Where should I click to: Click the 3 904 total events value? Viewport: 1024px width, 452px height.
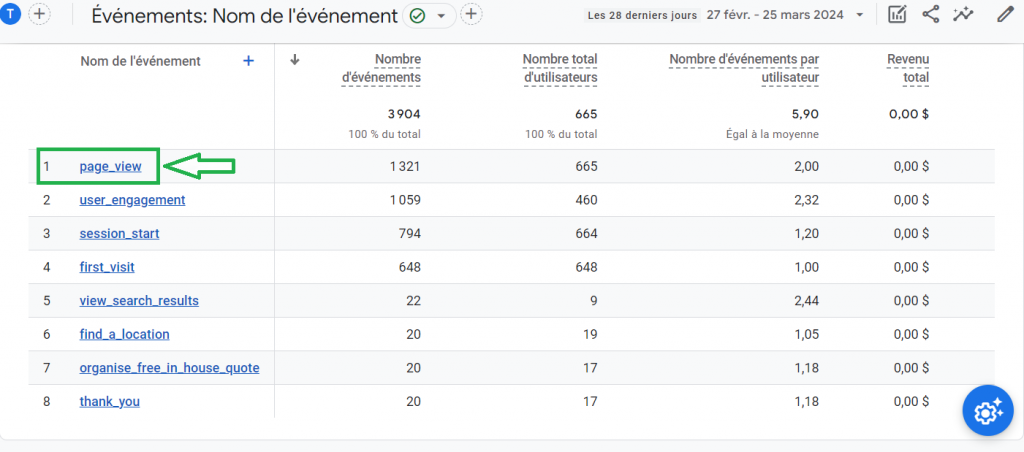[x=404, y=114]
